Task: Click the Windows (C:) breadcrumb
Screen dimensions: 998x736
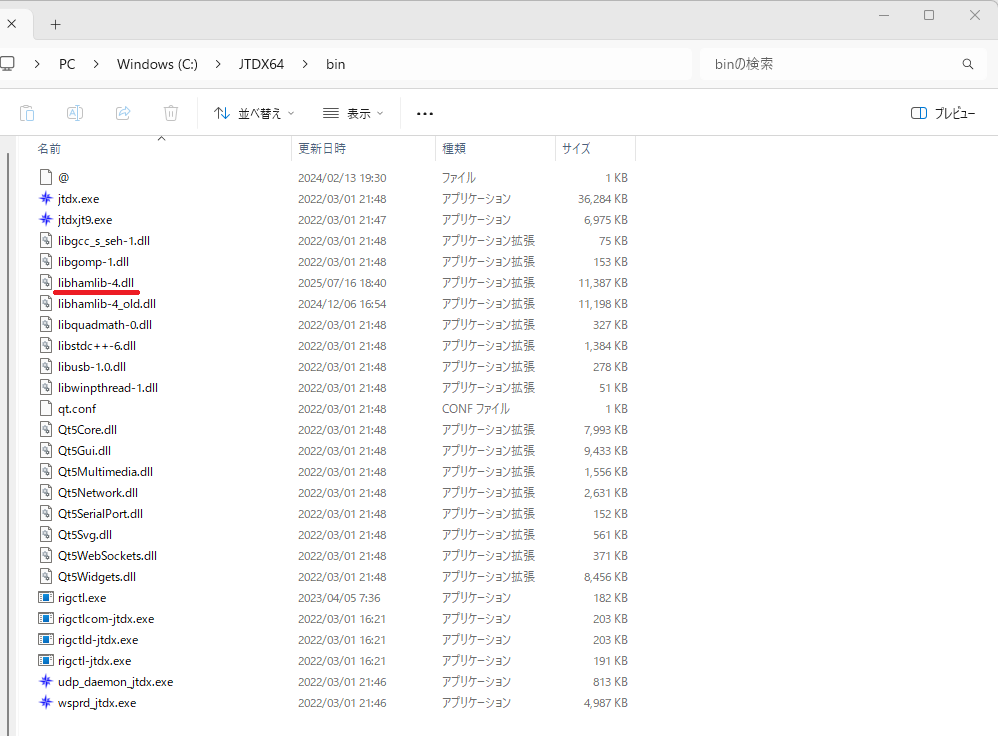Action: (157, 64)
